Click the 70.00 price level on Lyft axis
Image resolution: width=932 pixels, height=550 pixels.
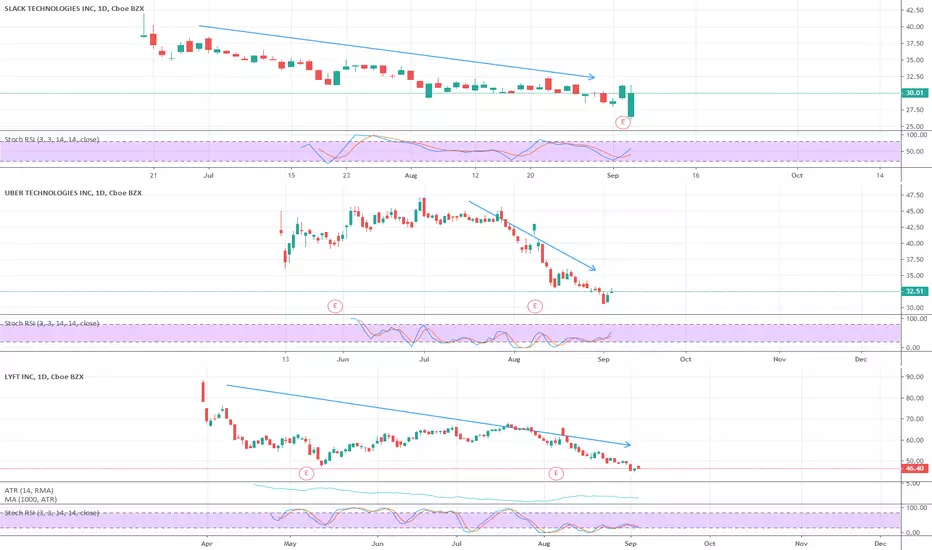(915, 419)
